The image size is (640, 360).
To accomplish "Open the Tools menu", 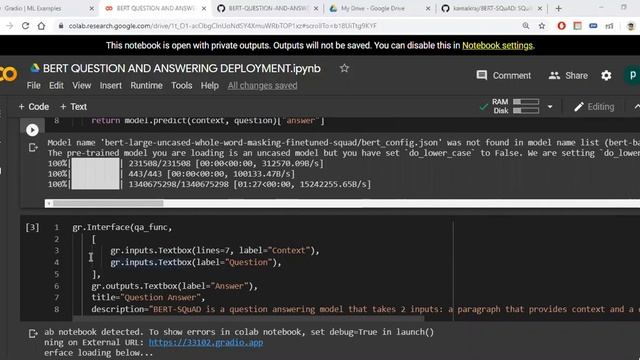I will click(x=182, y=85).
